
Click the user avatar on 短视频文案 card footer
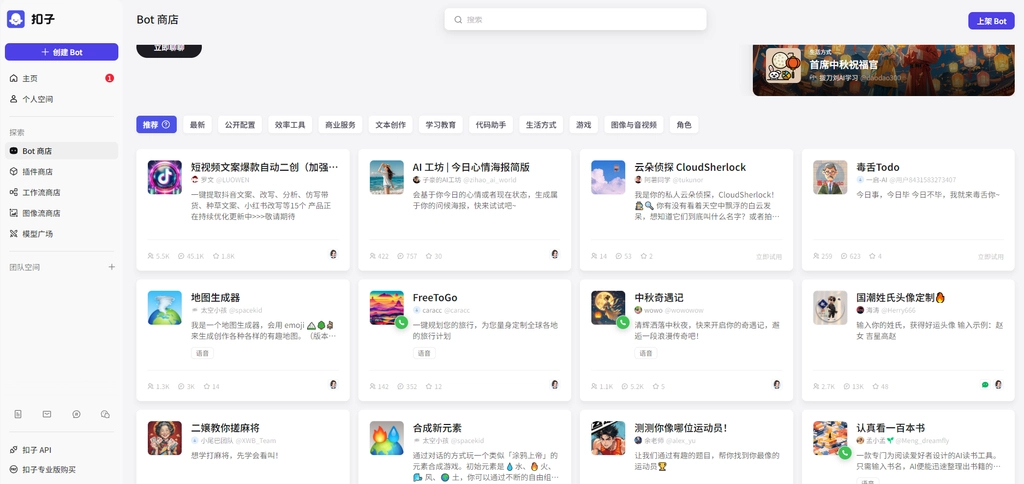333,254
